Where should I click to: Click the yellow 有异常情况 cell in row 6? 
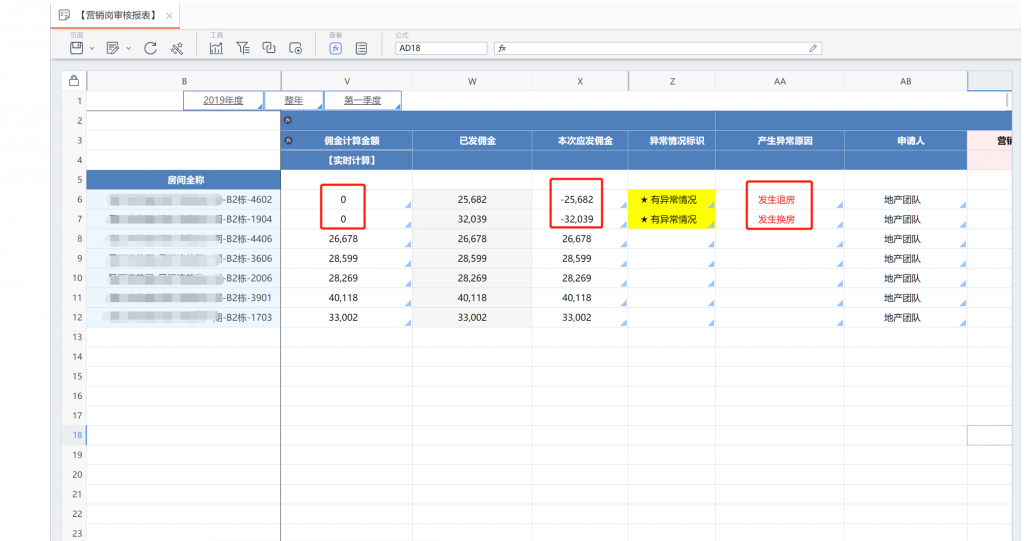click(x=671, y=200)
